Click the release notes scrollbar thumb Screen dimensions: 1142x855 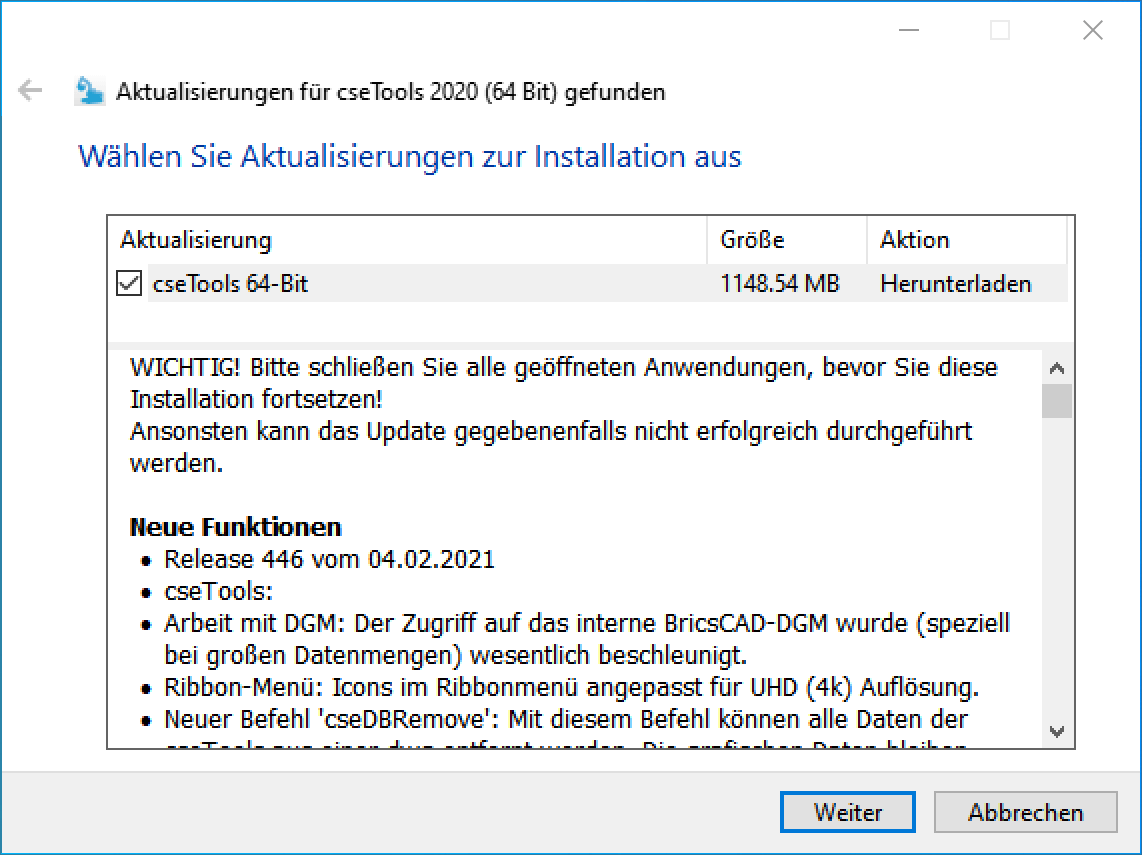[x=1057, y=400]
